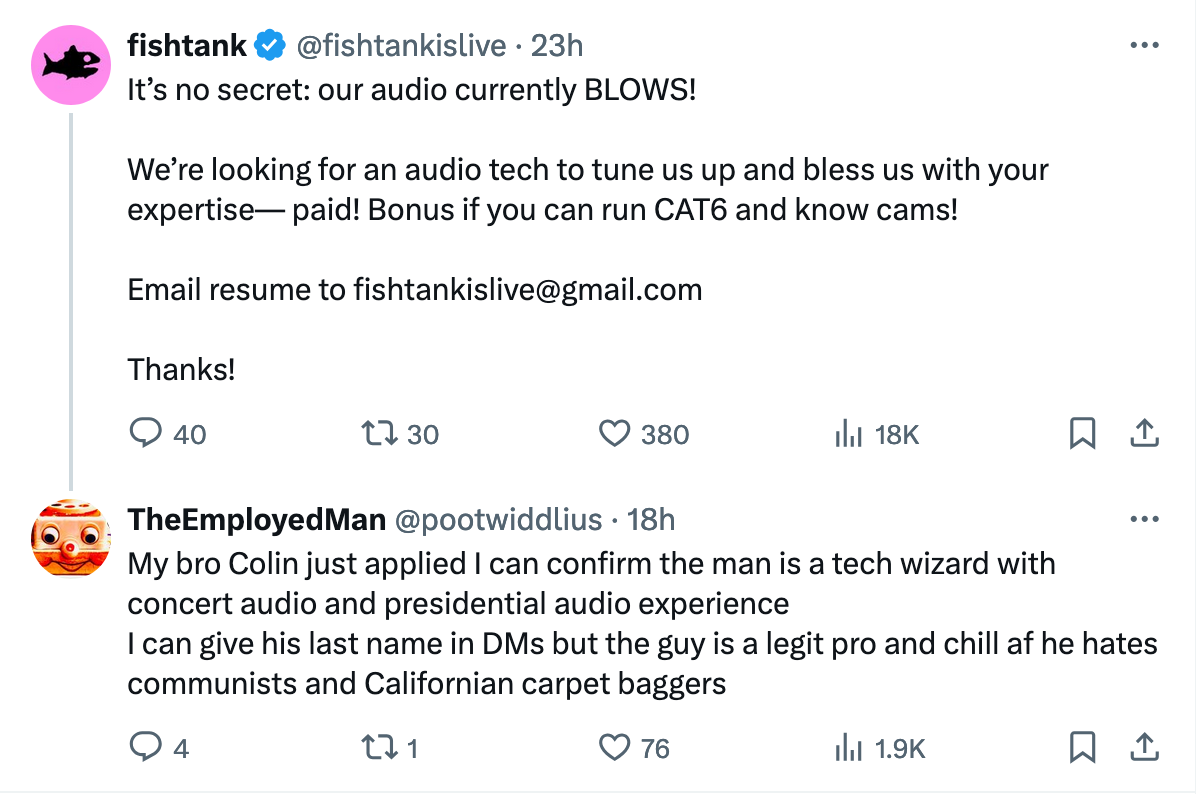Bookmark the fishtank audio tech post
The height and width of the screenshot is (794, 1196).
click(x=1081, y=433)
